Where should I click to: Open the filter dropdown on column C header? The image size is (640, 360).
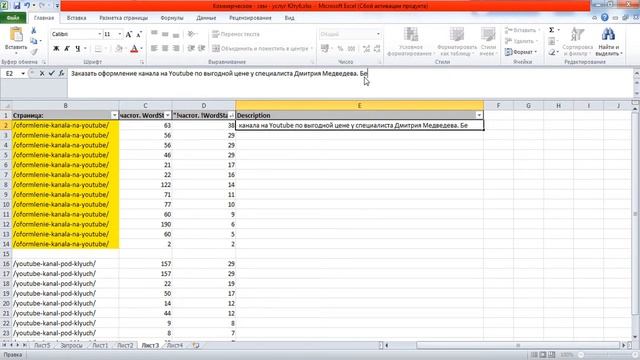point(167,116)
